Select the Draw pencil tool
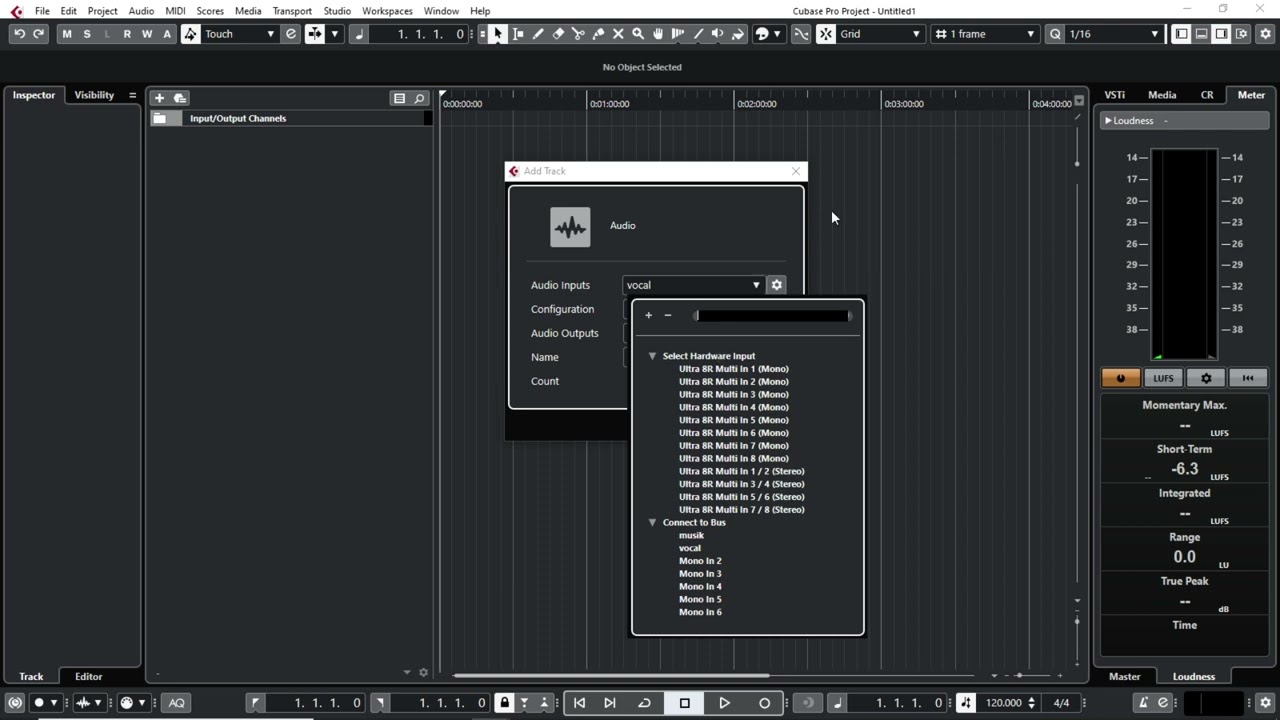 538,34
